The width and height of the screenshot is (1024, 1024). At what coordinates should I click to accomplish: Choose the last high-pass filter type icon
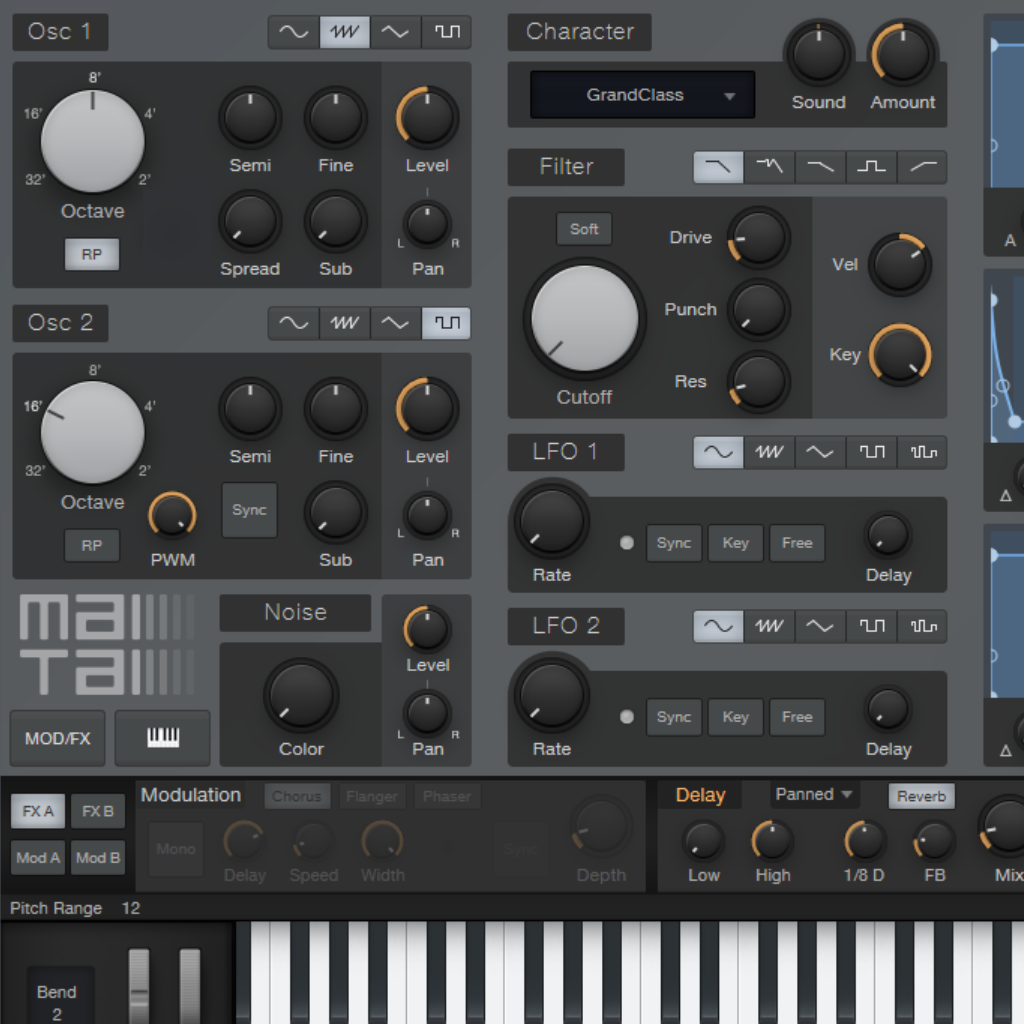pyautogui.click(x=923, y=167)
